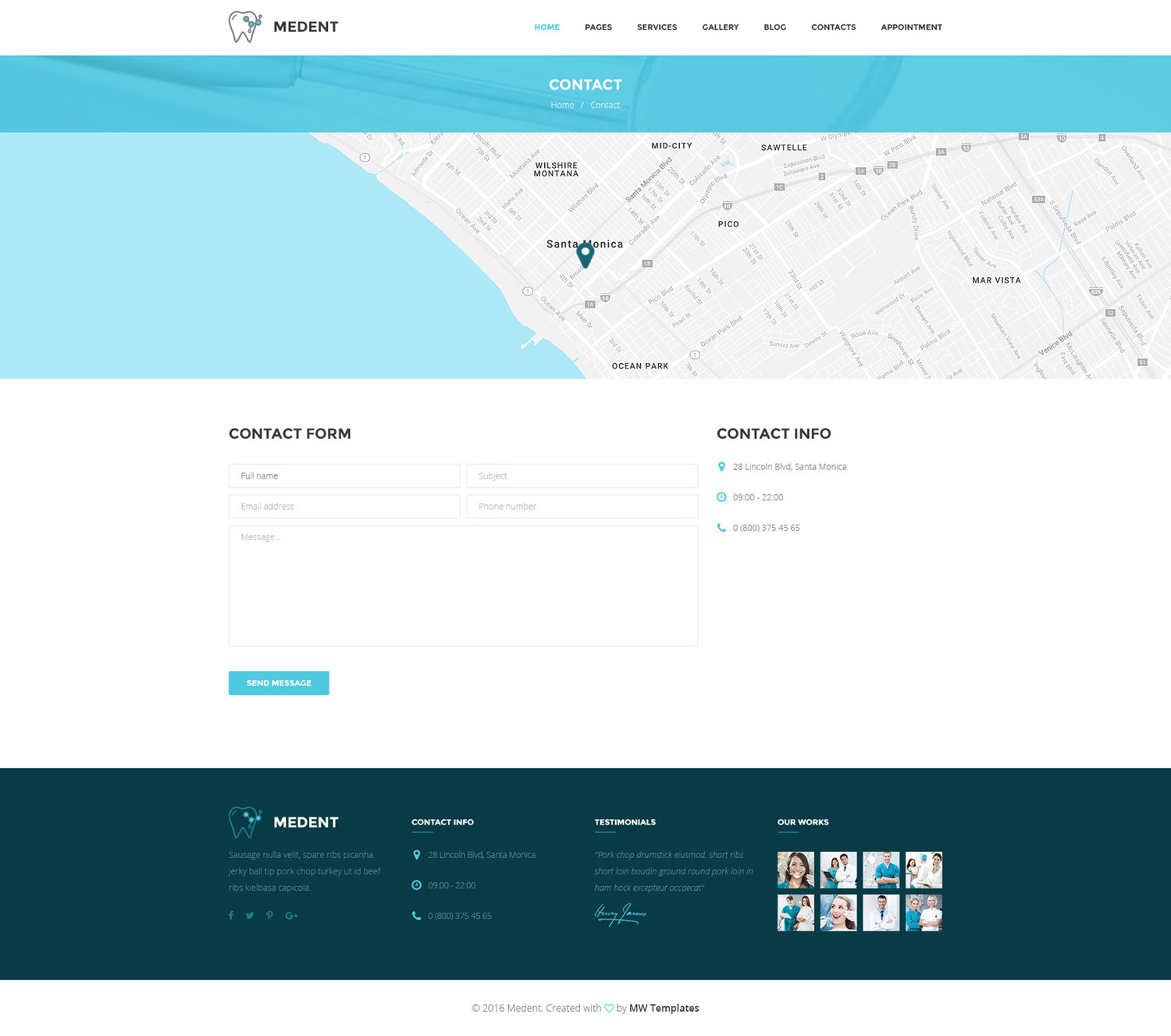Click the 'SAWTELLE' label on map

(784, 148)
